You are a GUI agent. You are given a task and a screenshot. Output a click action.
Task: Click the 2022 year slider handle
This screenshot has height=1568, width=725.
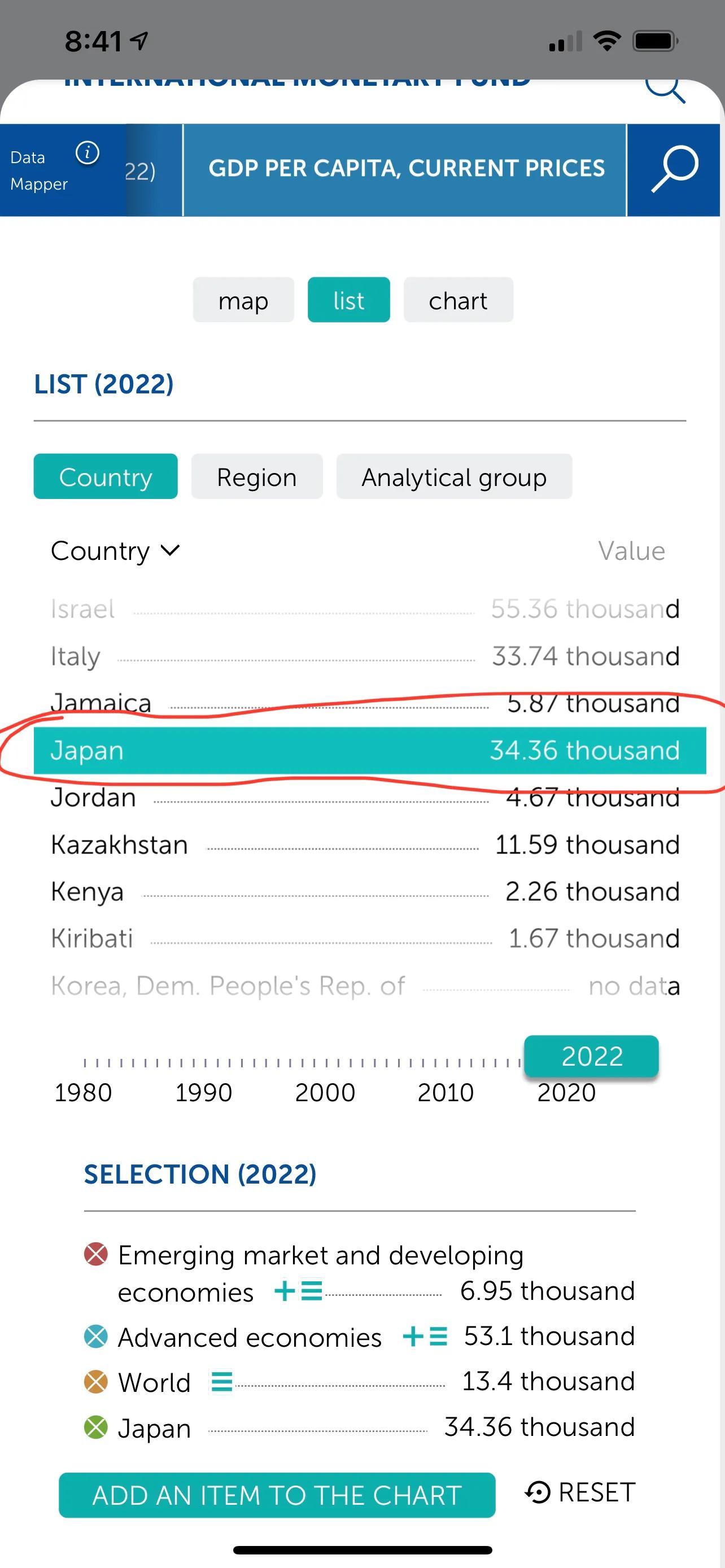(x=591, y=1056)
